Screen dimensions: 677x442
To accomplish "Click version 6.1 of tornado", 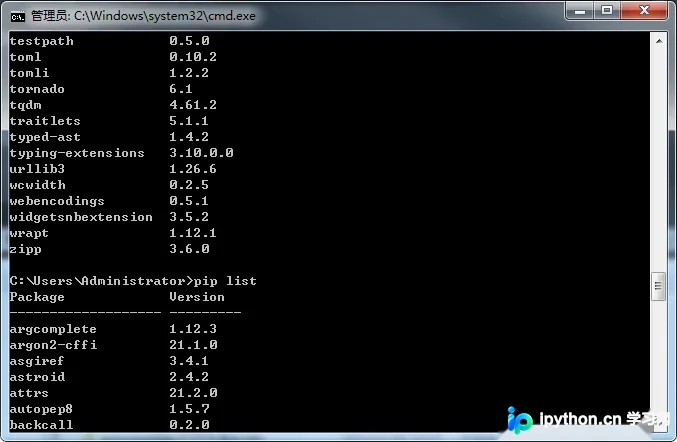I will pyautogui.click(x=181, y=89).
